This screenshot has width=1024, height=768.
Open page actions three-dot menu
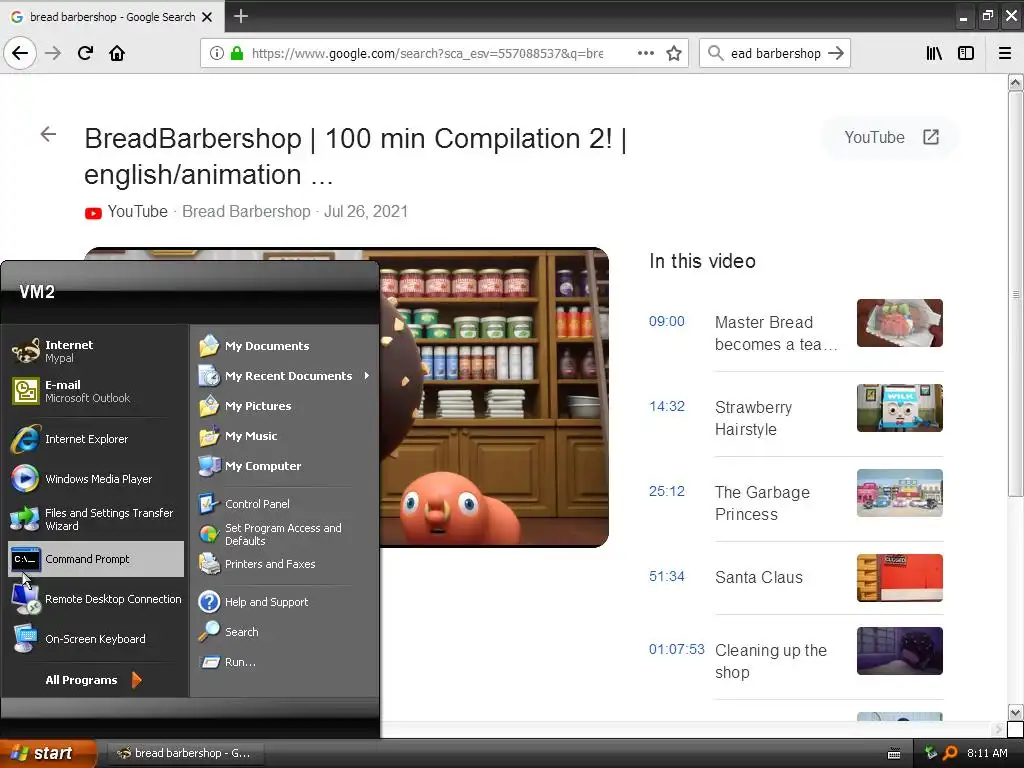(x=646, y=53)
